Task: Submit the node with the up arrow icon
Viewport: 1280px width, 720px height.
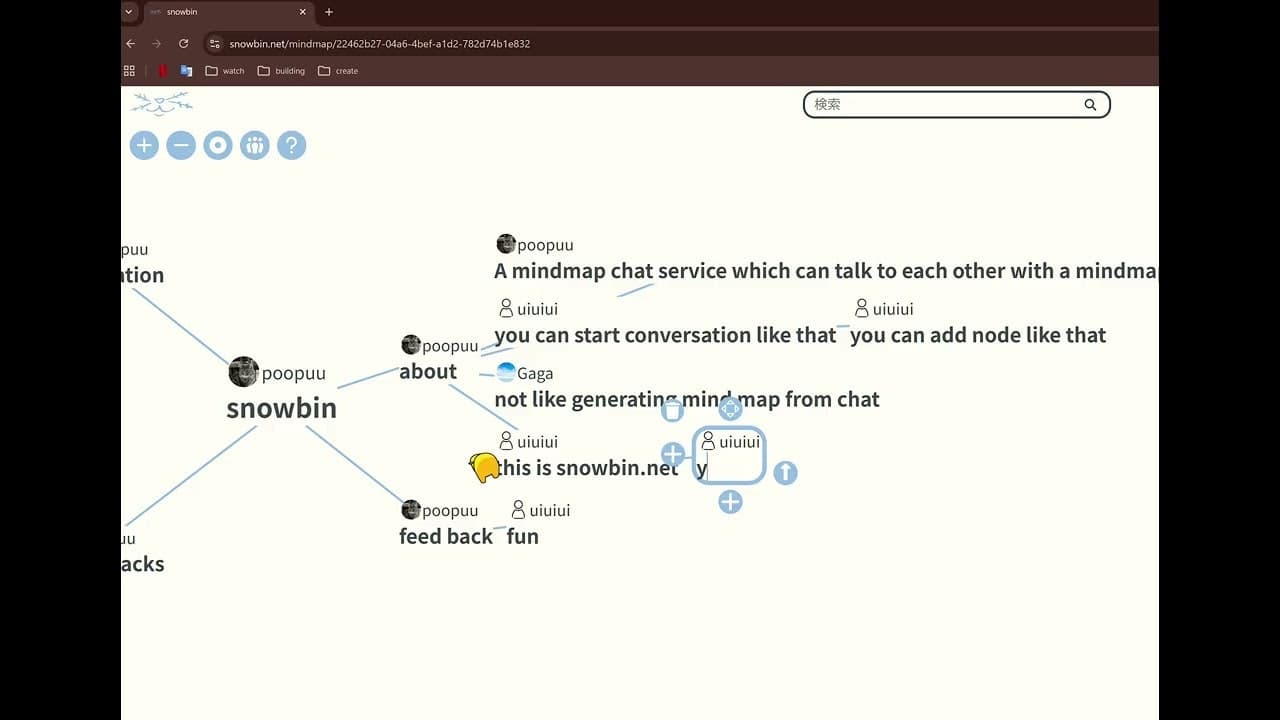Action: tap(786, 473)
